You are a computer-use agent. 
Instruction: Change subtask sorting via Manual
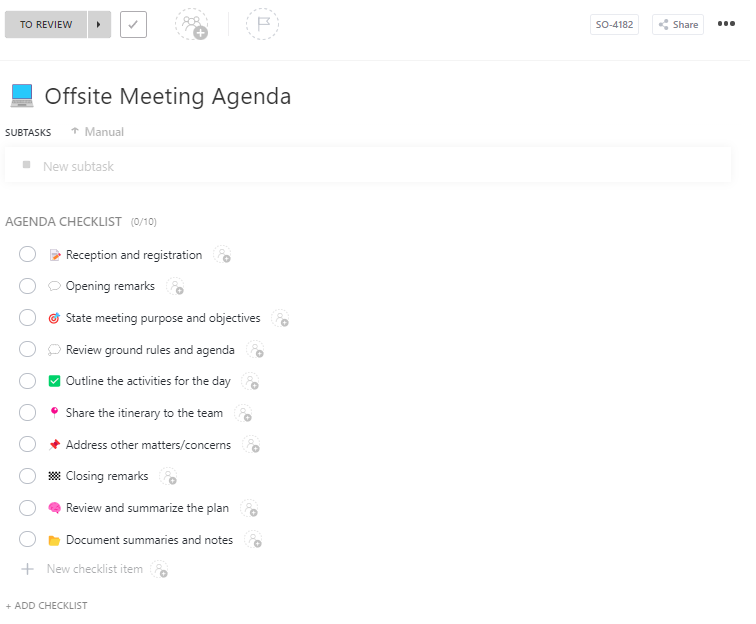point(97,132)
